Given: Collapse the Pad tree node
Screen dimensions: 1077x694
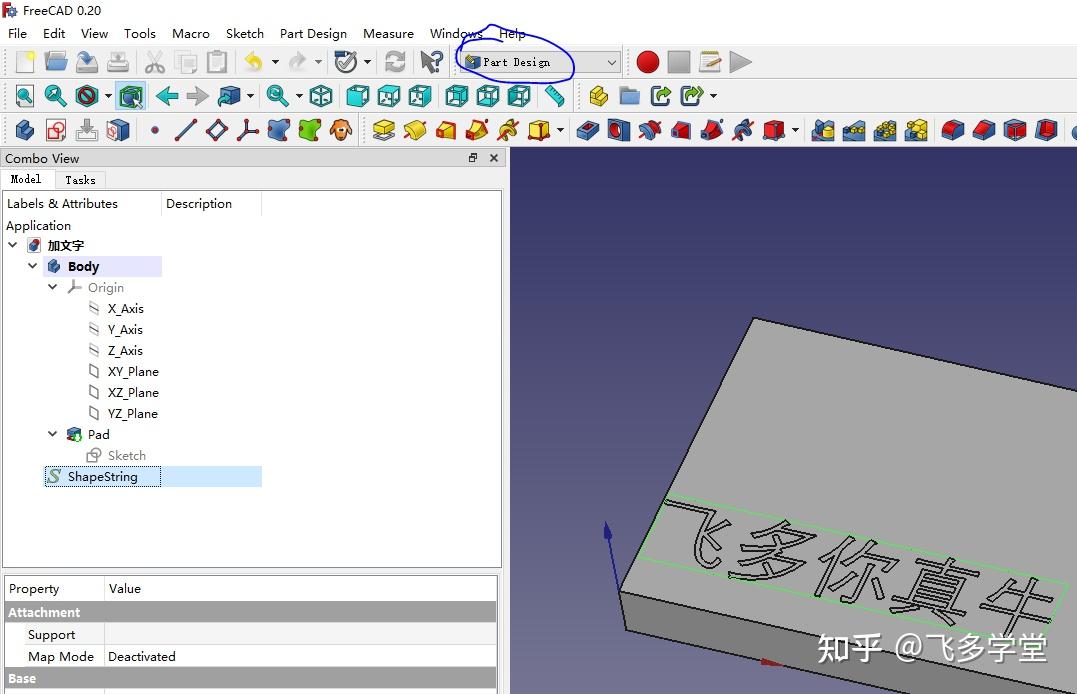Looking at the screenshot, I should click(x=52, y=434).
